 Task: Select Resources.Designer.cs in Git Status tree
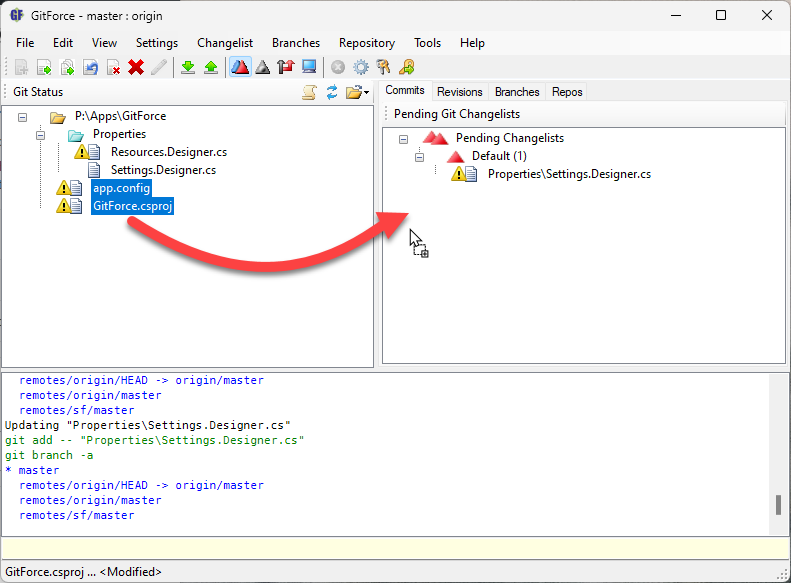[x=169, y=152]
